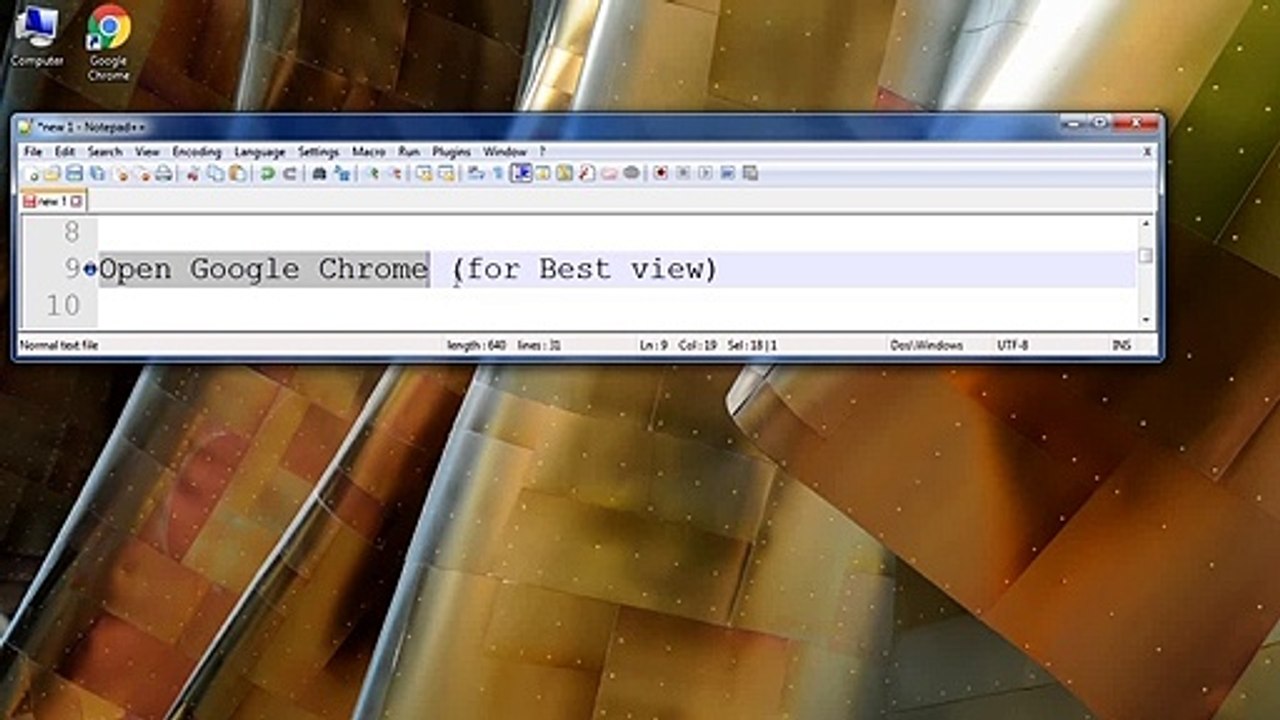This screenshot has height=720, width=1280.
Task: Open the Language menu
Action: 260,152
